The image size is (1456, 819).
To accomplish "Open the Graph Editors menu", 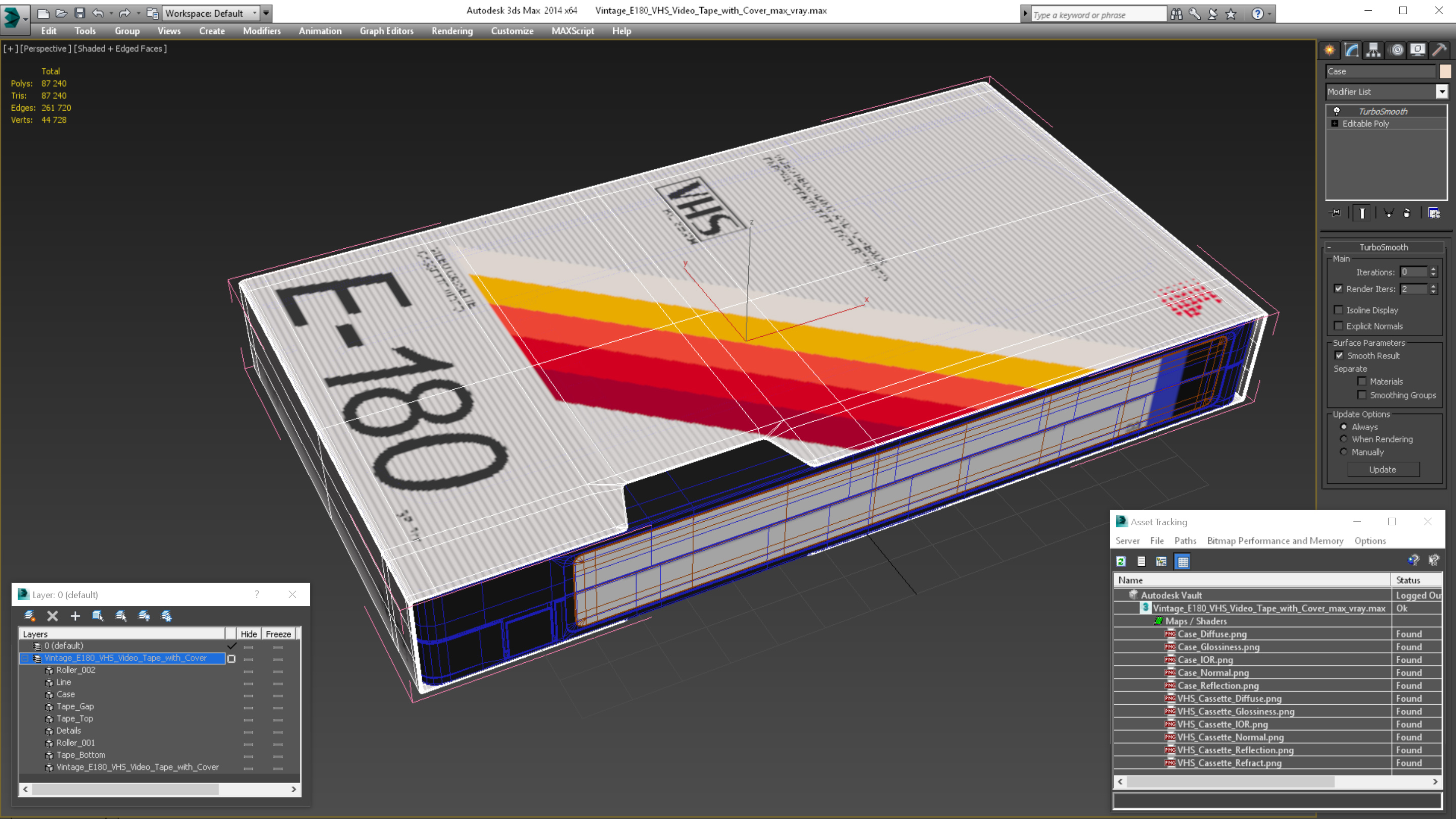I will pos(387,31).
